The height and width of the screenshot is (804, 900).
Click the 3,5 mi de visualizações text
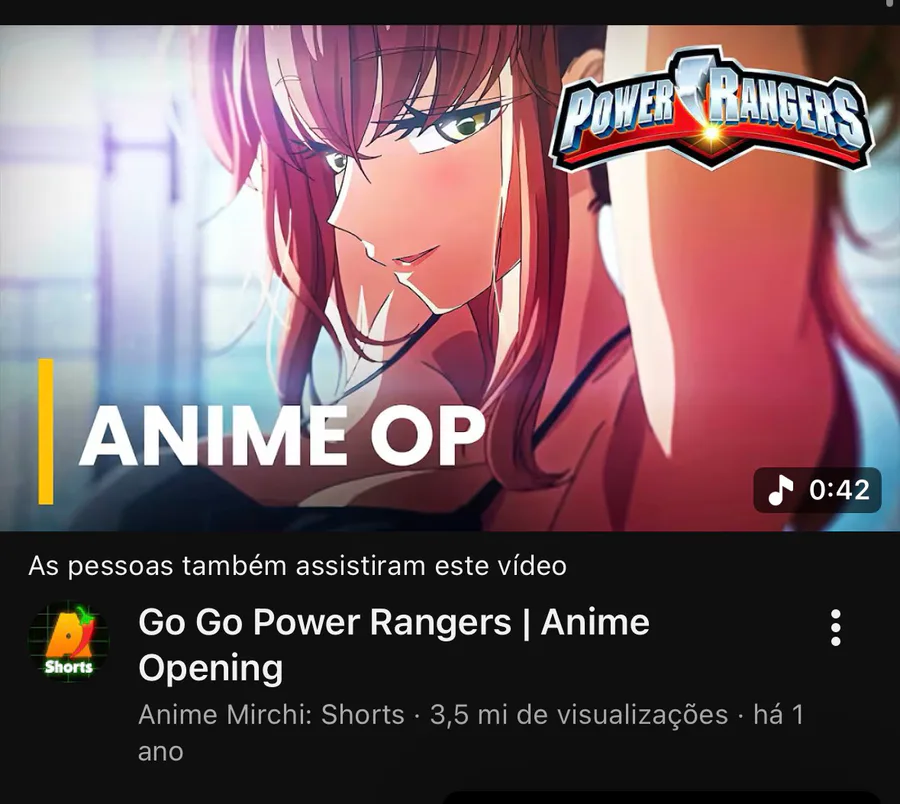click(x=579, y=715)
